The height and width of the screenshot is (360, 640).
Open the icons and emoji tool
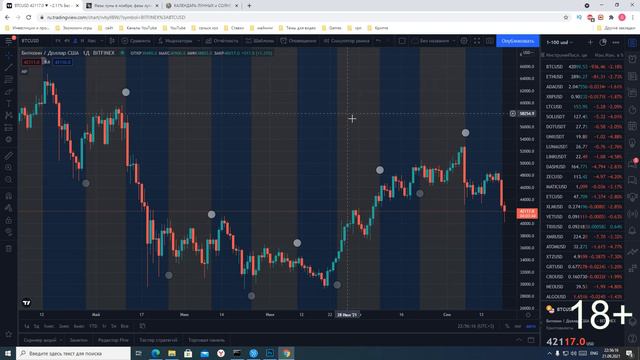[9, 140]
